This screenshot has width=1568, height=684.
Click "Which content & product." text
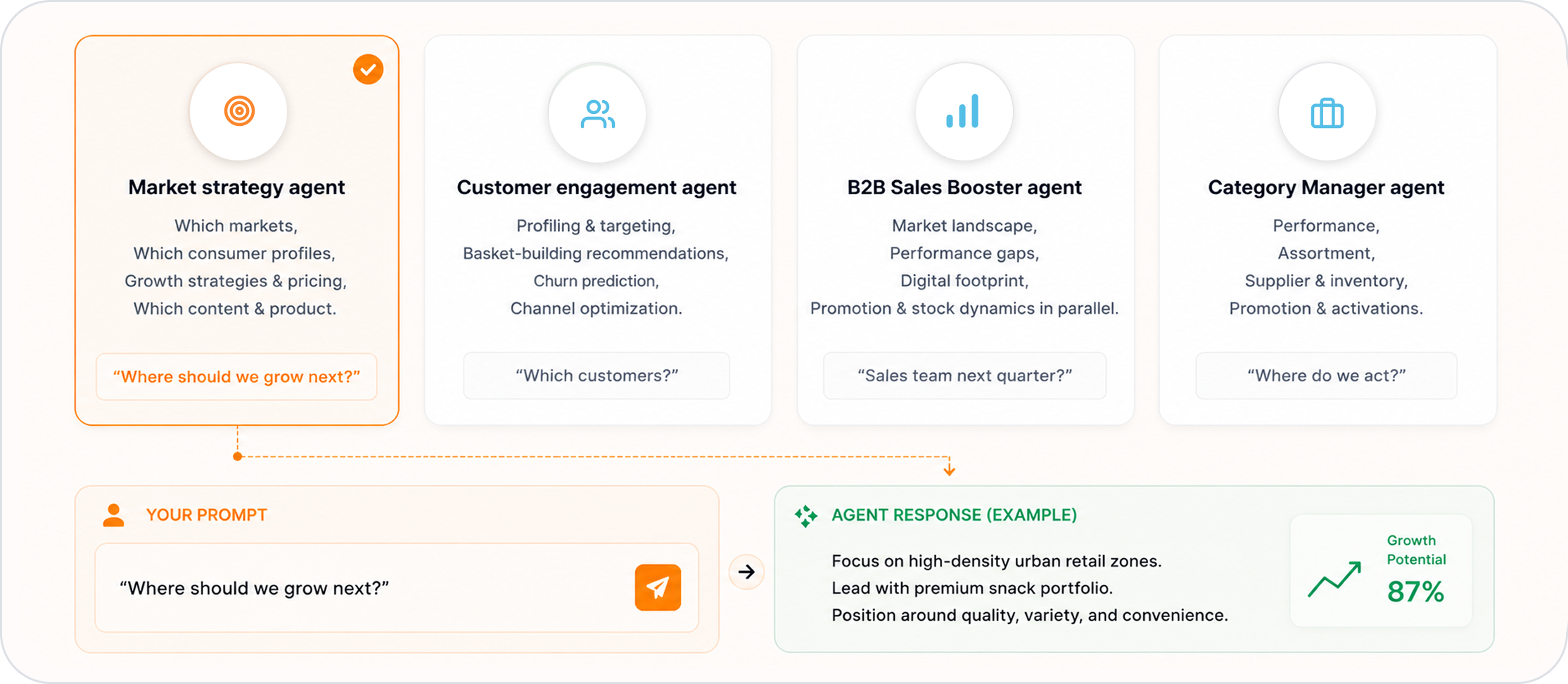click(x=235, y=309)
